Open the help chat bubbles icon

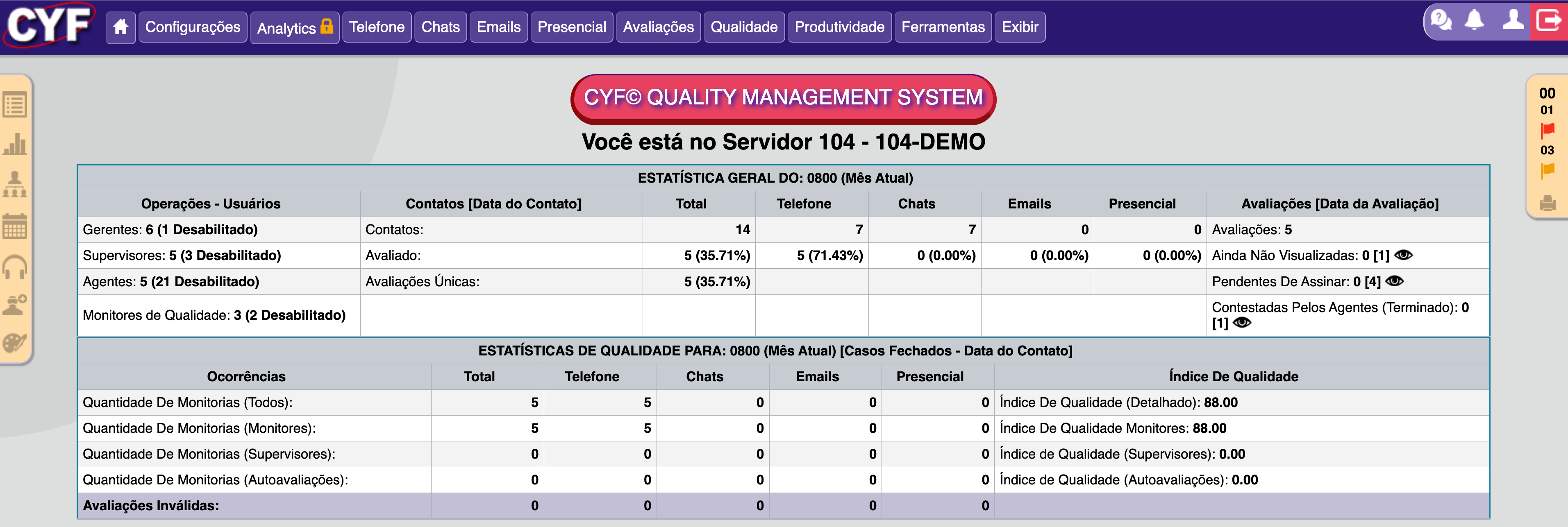(1441, 20)
